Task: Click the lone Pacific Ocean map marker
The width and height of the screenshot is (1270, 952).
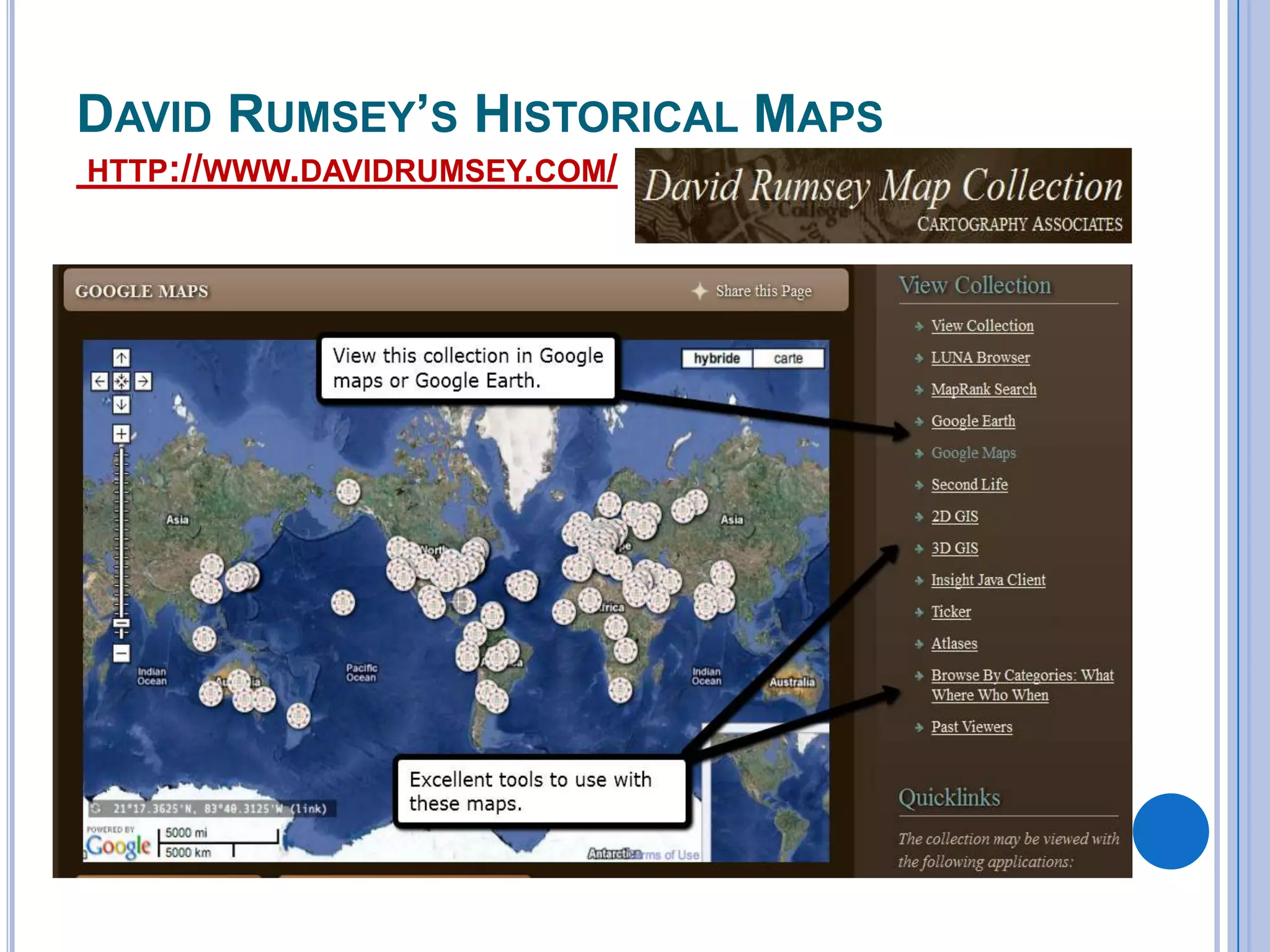Action: pos(343,602)
